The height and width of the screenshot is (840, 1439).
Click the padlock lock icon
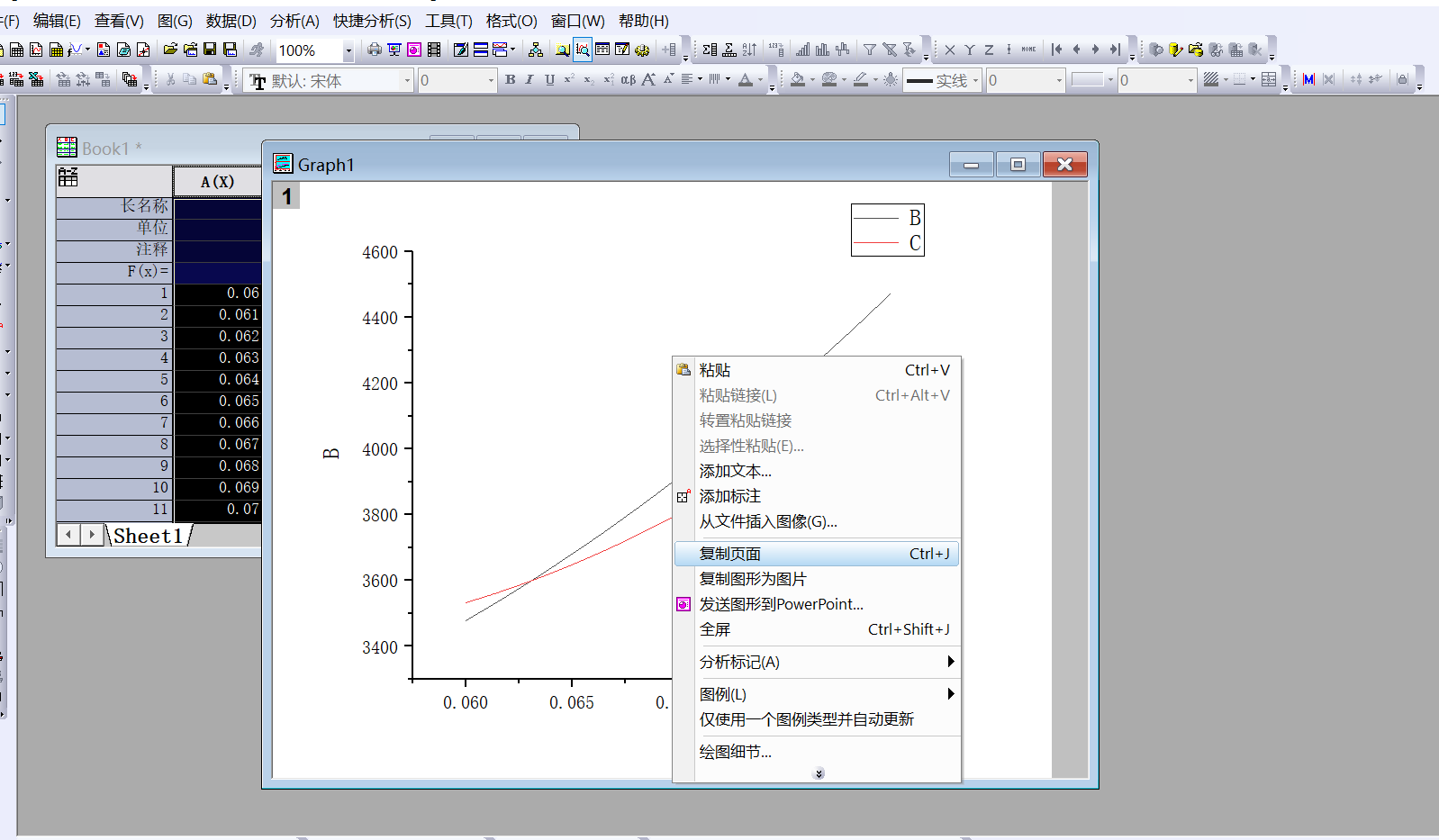(x=1403, y=79)
